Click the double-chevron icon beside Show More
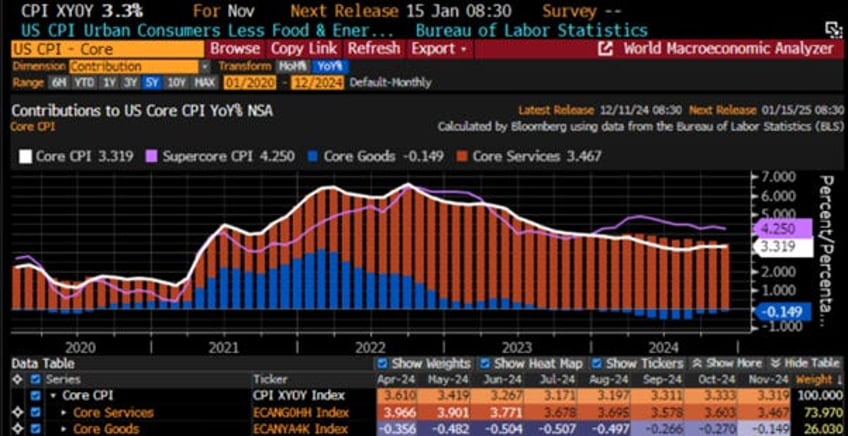 click(x=697, y=364)
